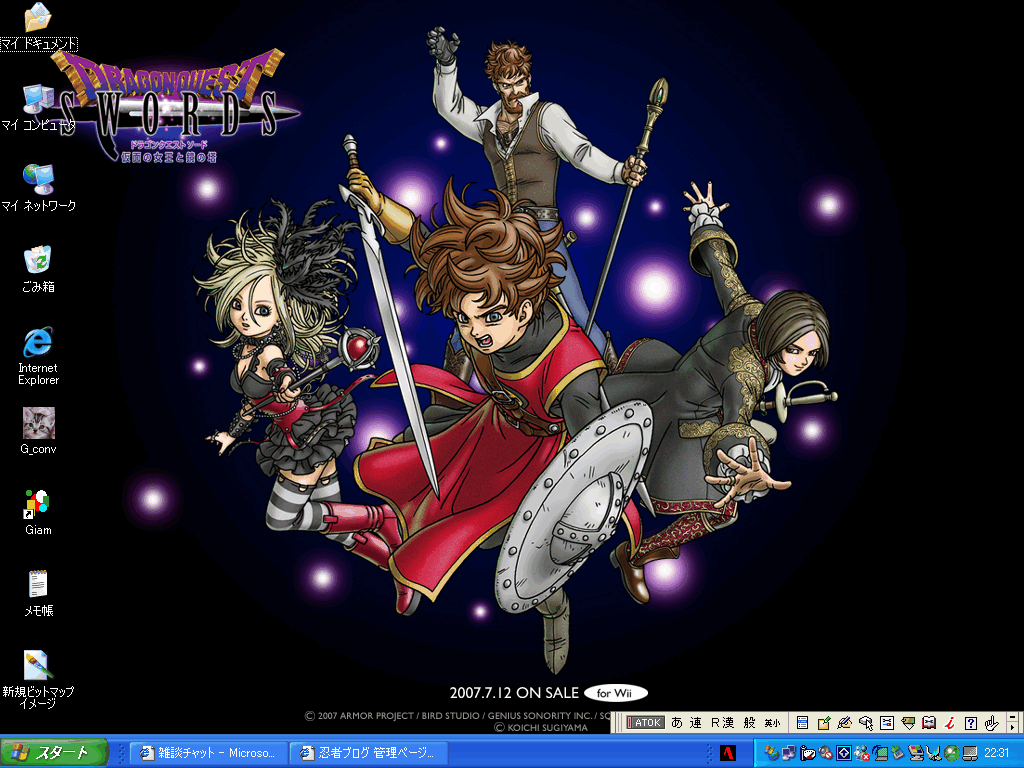Click the green globe tray icon

[x=951, y=754]
